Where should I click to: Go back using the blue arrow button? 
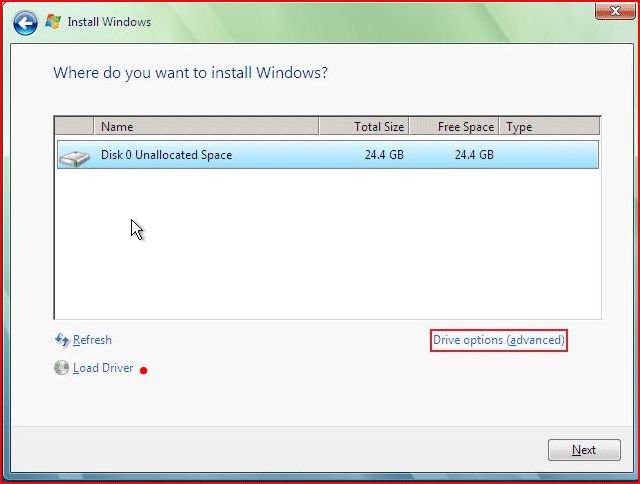25,23
